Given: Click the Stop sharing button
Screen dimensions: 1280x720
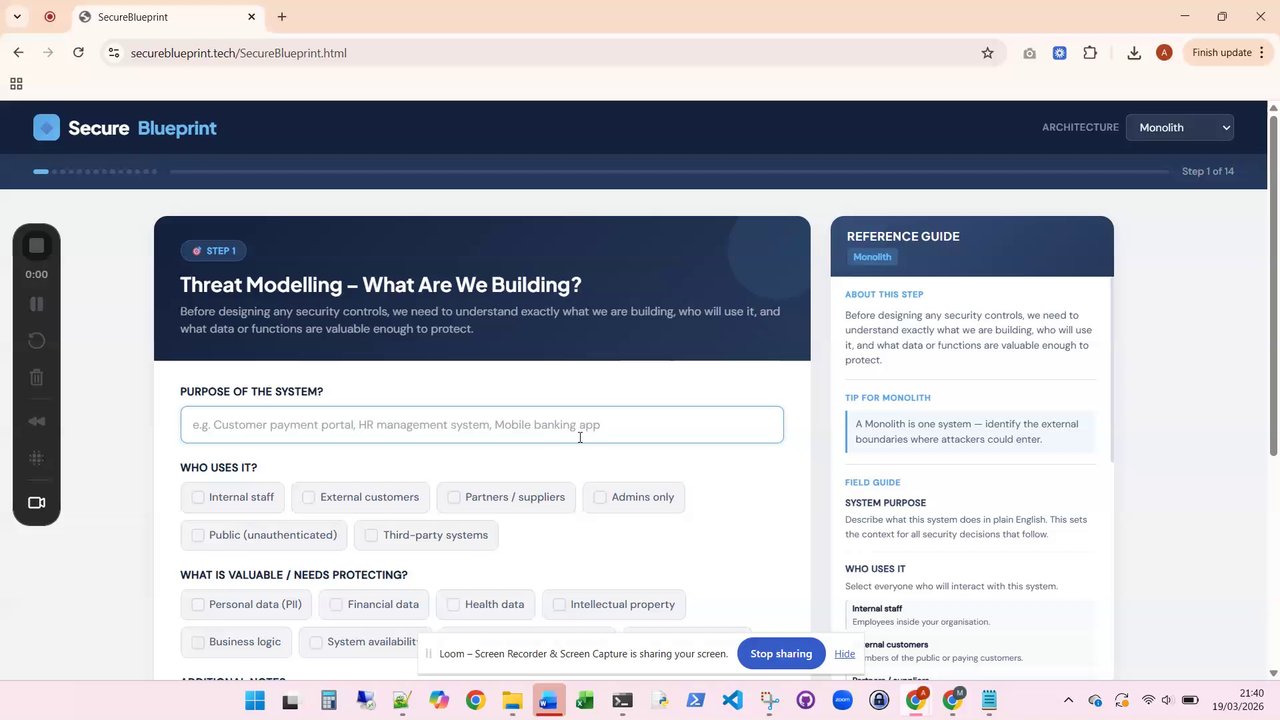Looking at the screenshot, I should tap(781, 654).
